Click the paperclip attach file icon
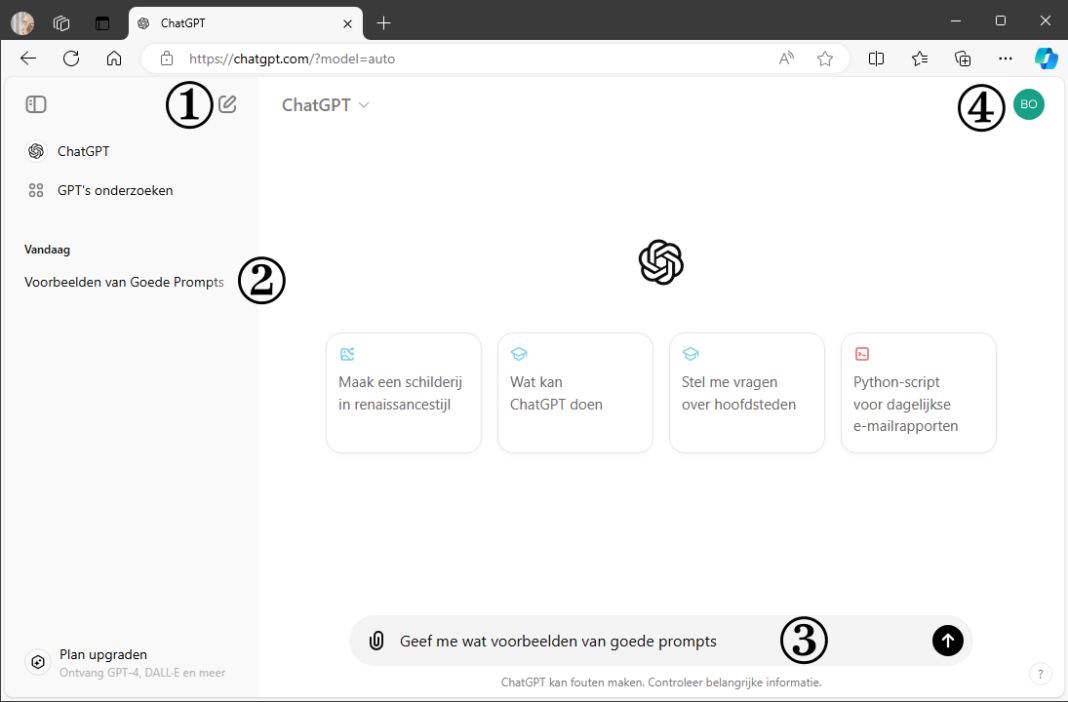Viewport: 1068px width, 702px height. tap(376, 641)
